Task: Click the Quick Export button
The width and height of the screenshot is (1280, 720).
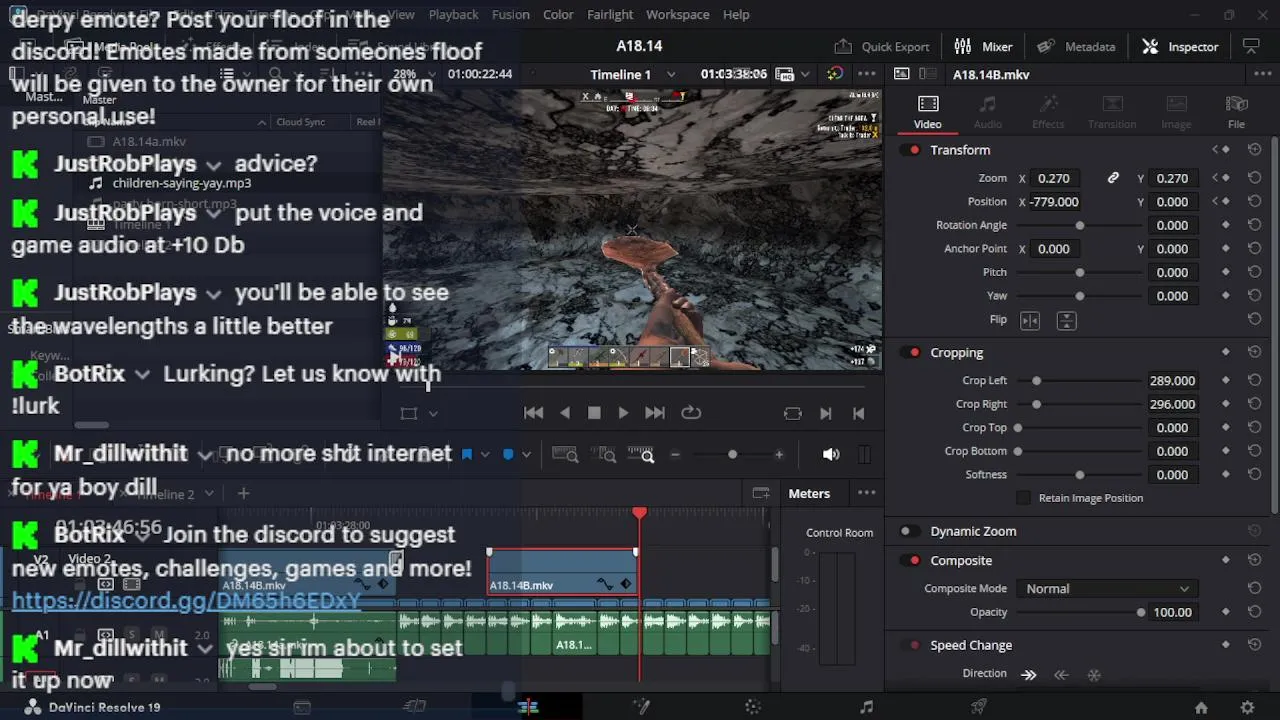Action: tap(882, 46)
